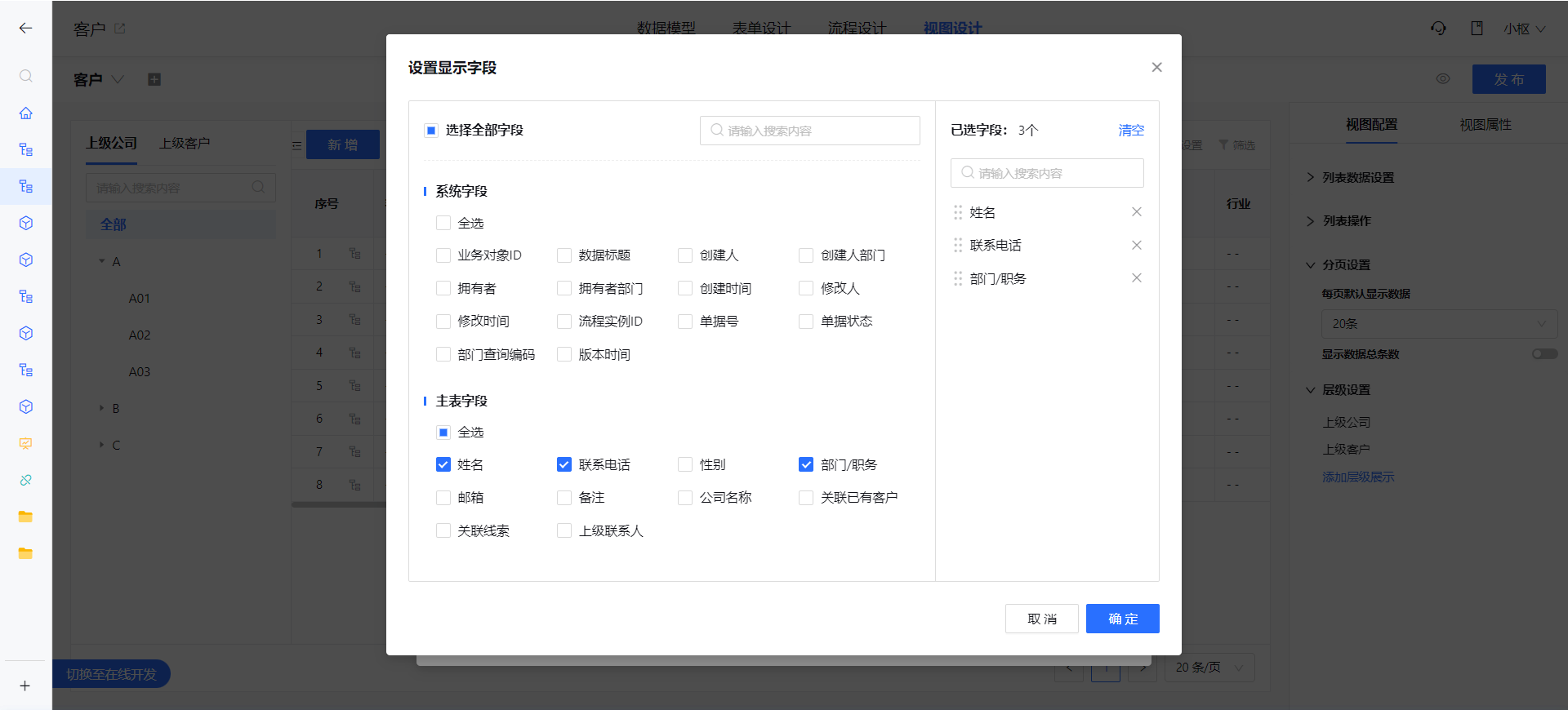
Task: Remove 部门/职务 from selected fields
Action: point(1136,278)
